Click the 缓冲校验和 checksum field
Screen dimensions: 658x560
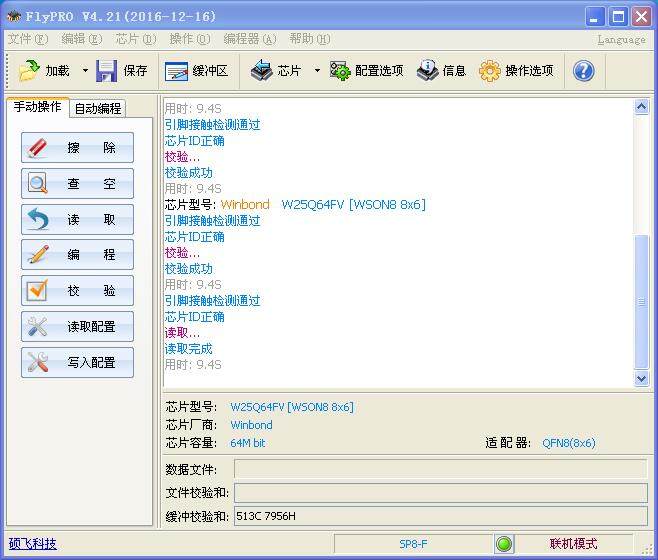coord(441,516)
